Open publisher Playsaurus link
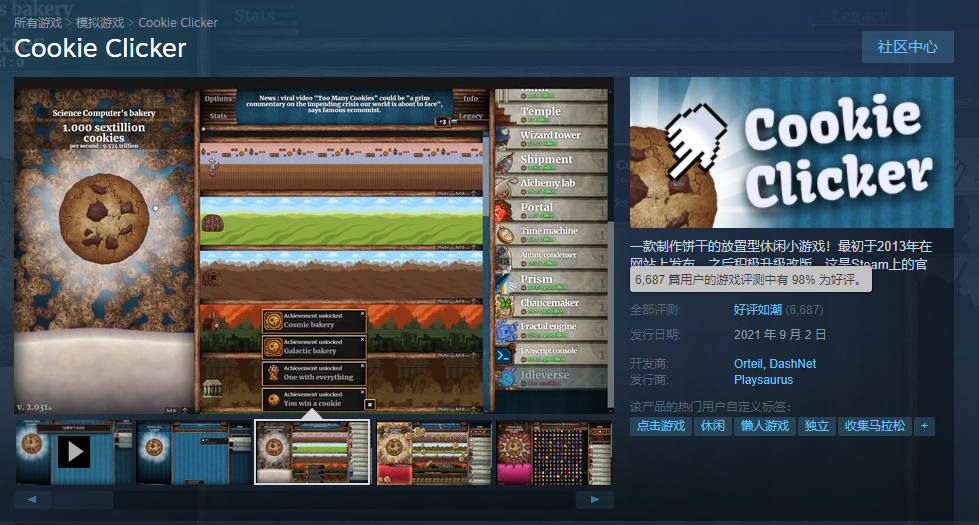The height and width of the screenshot is (525, 979). click(763, 380)
